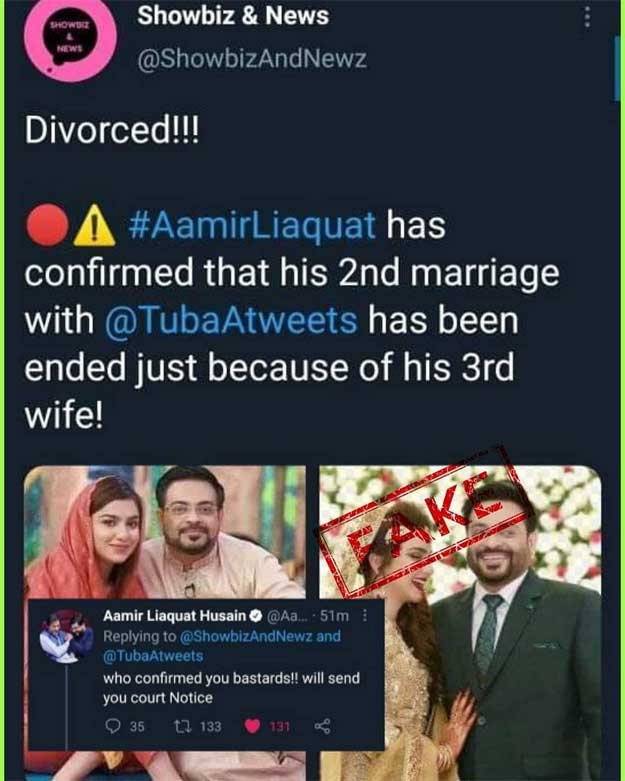Click the verified badge beside Aamir Liaquat Husain

pos(255,616)
